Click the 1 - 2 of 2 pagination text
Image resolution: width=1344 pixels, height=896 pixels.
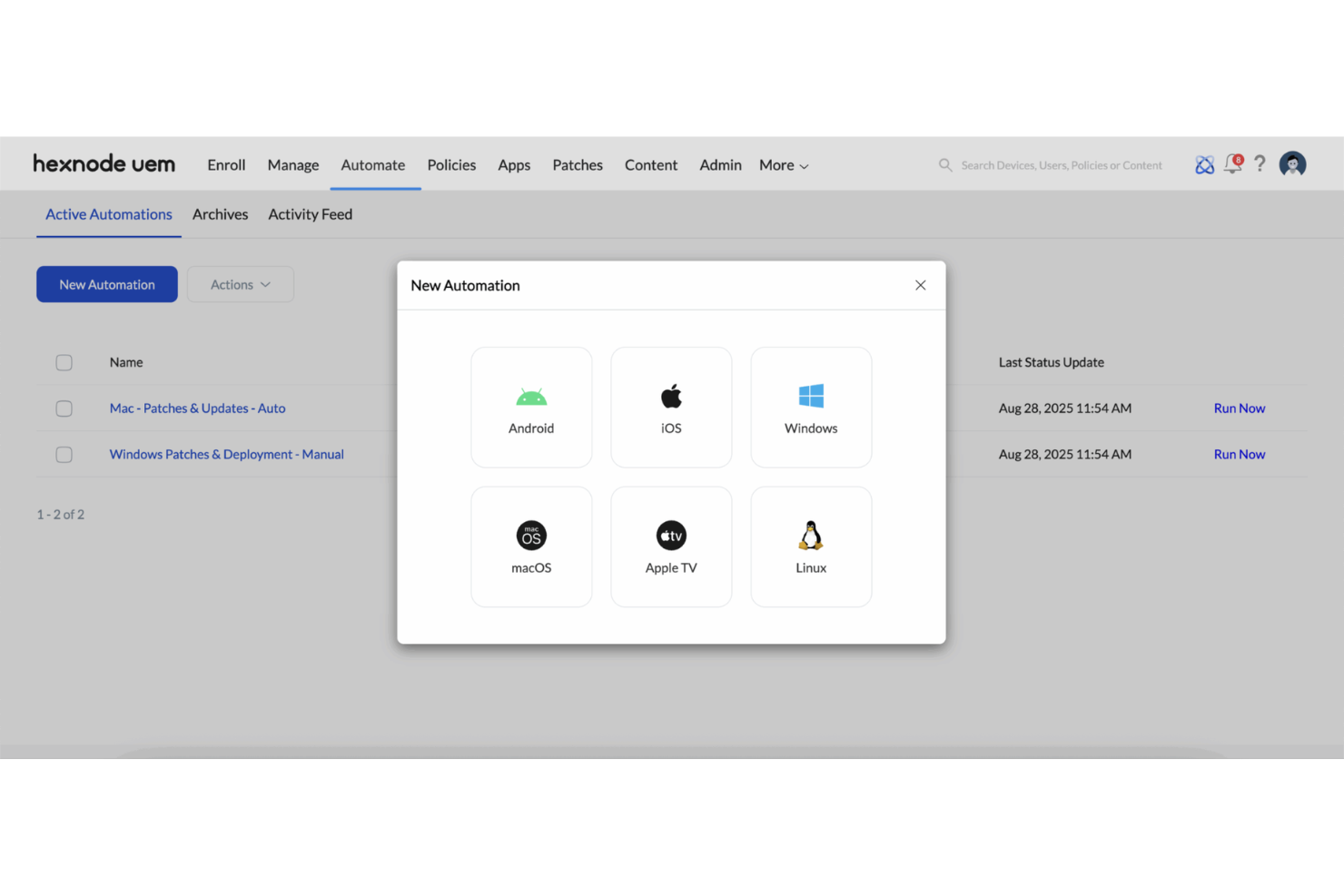[61, 514]
